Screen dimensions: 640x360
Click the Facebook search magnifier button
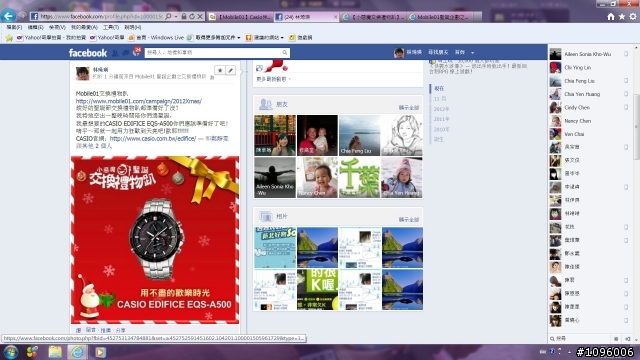click(x=284, y=53)
